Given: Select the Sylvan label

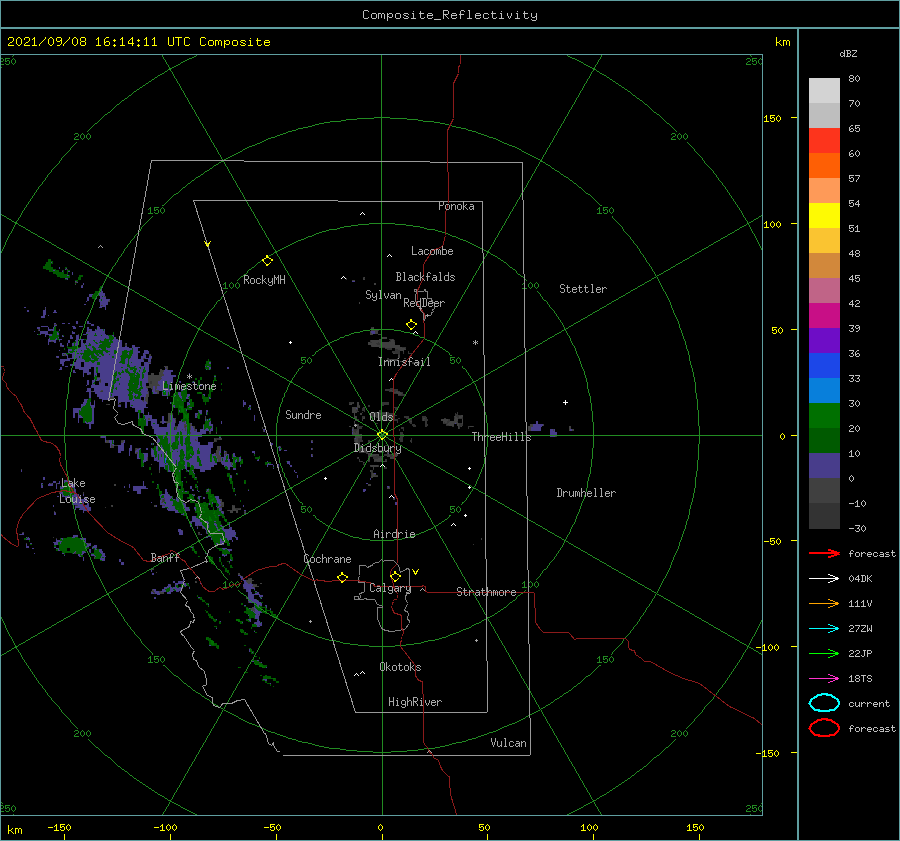Looking at the screenshot, I should pos(383,295).
